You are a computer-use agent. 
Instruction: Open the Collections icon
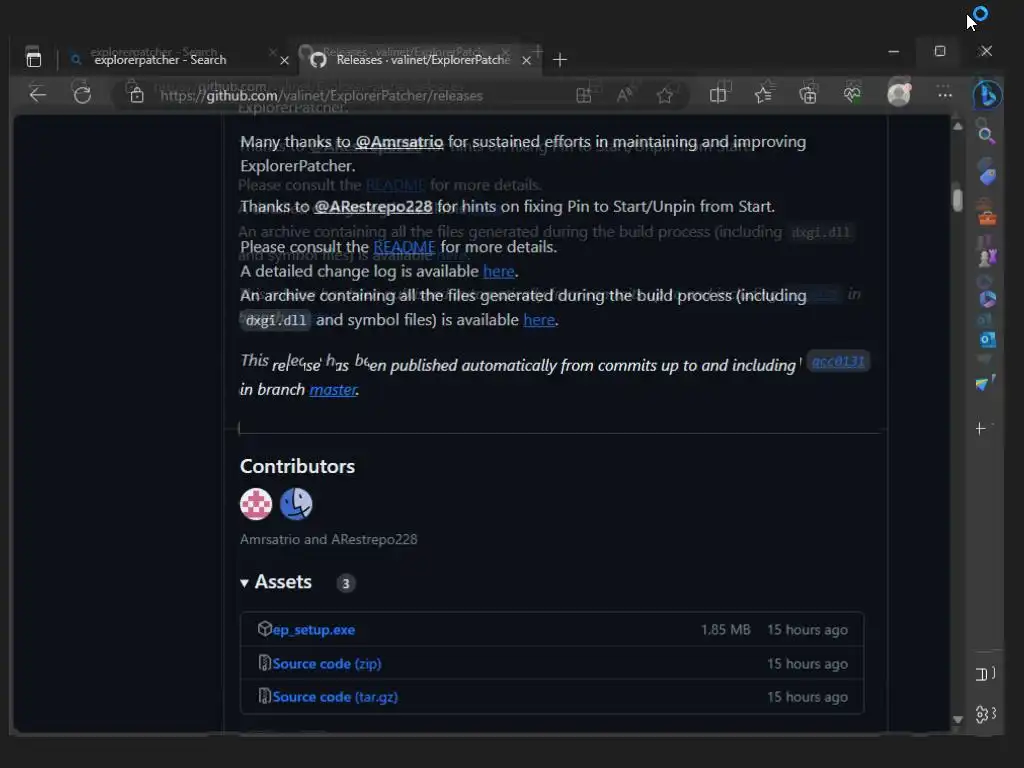[808, 95]
